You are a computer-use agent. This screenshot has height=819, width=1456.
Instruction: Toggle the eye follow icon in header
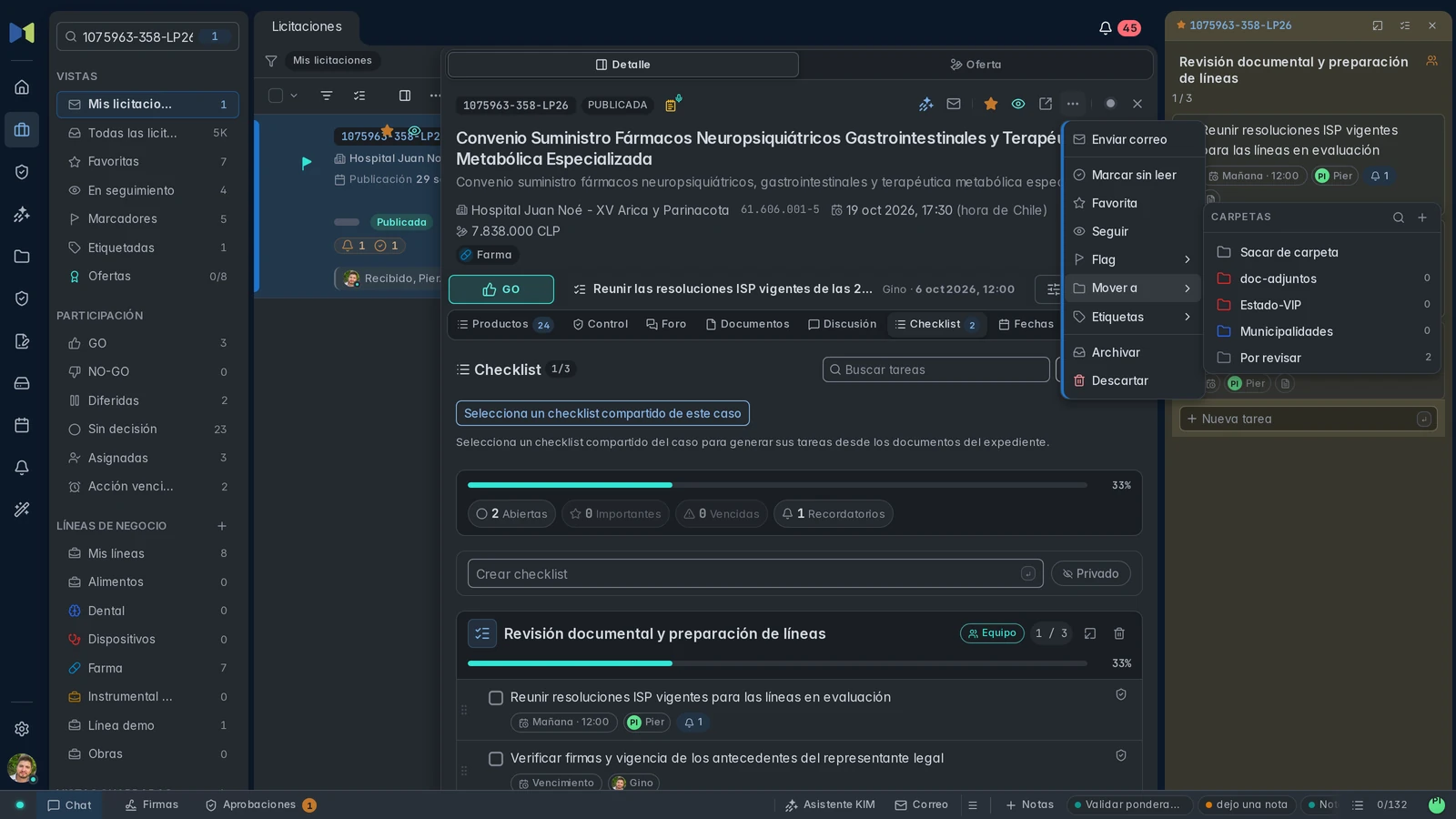click(x=1018, y=104)
